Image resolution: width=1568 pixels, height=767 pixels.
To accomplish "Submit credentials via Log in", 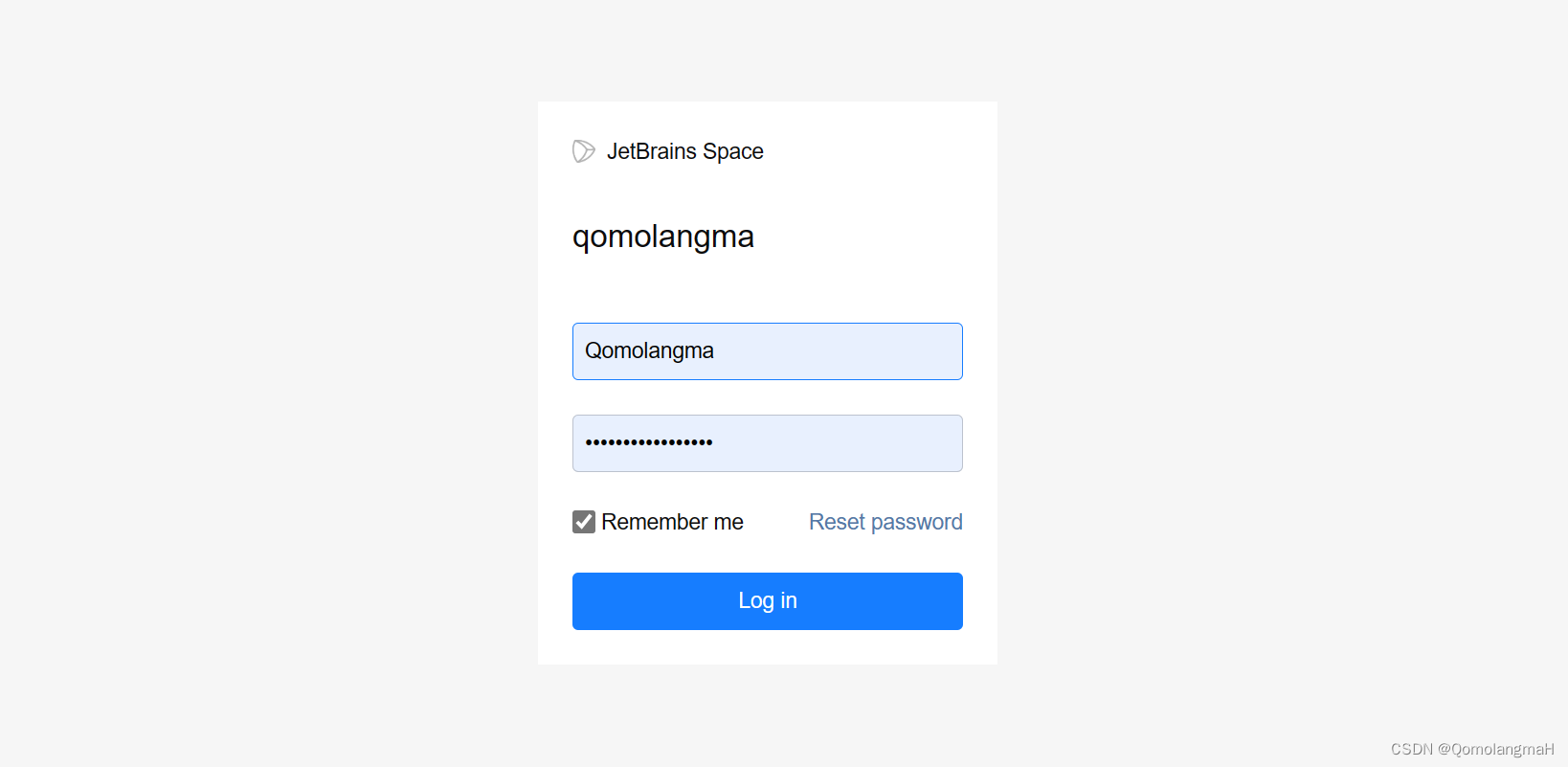I will pos(766,600).
